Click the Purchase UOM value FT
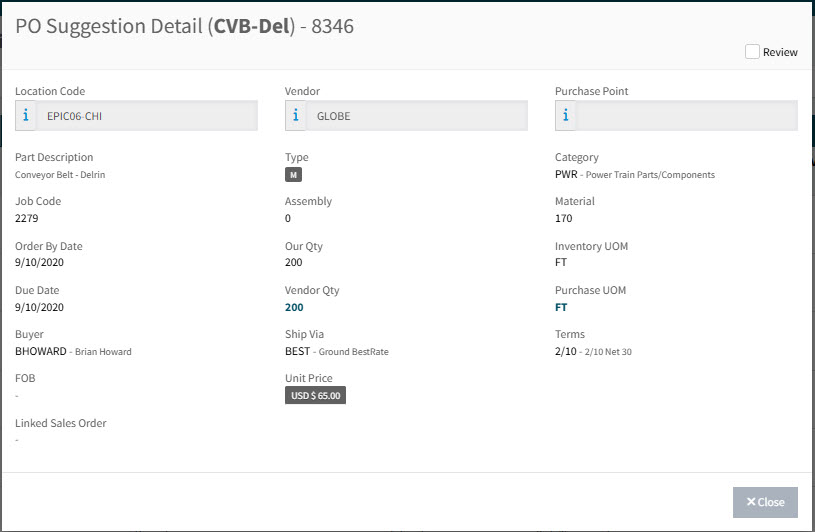 (x=561, y=308)
